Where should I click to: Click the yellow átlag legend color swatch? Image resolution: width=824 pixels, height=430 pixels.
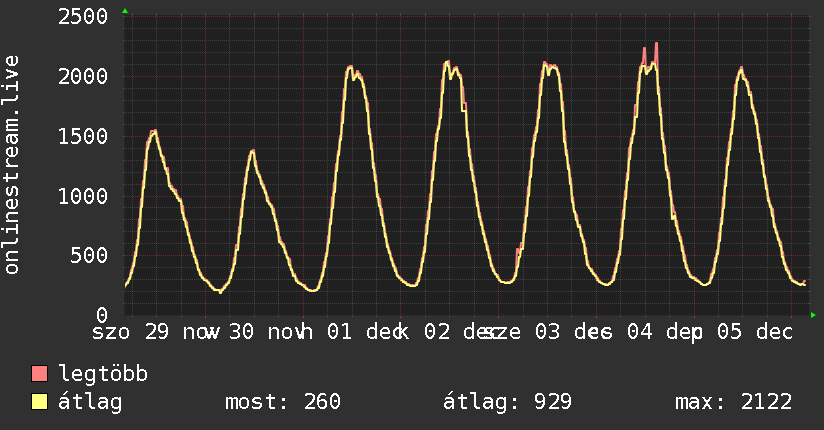40,403
